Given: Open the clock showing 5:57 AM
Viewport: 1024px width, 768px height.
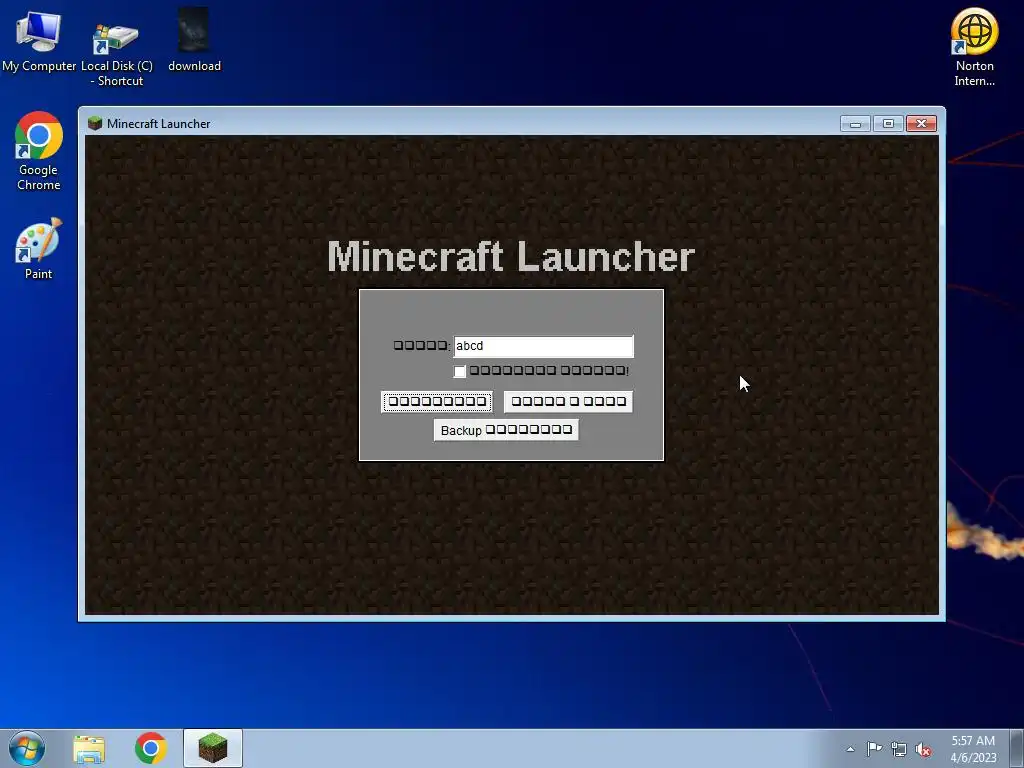Looking at the screenshot, I should [x=973, y=749].
